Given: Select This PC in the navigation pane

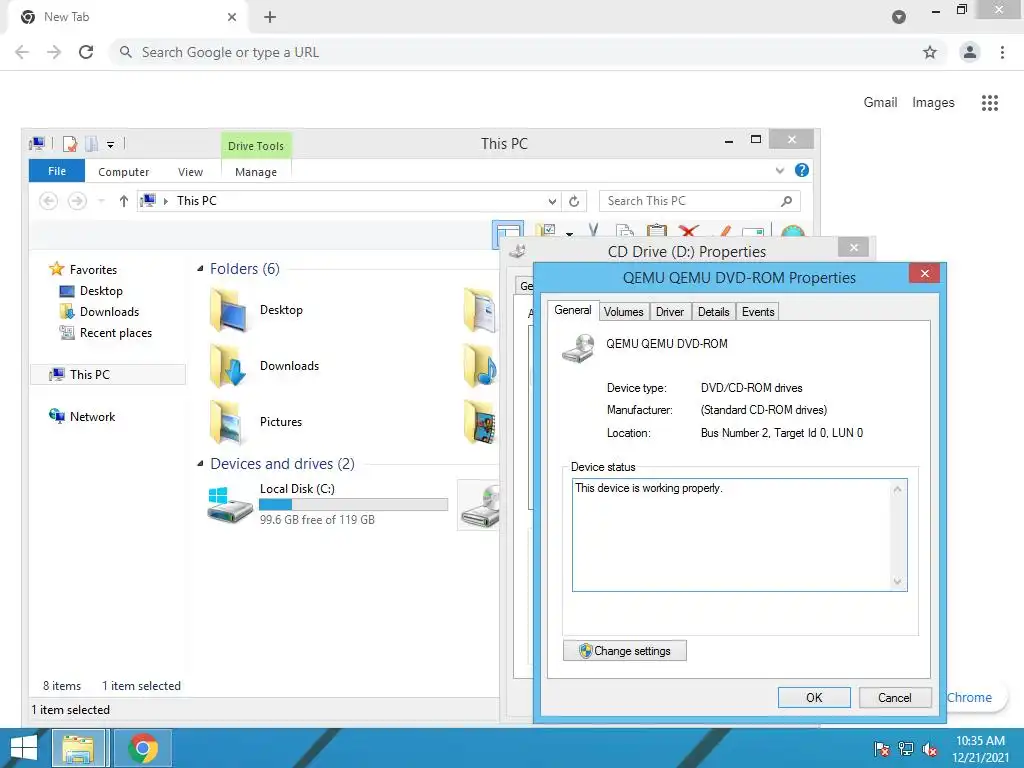Looking at the screenshot, I should pyautogui.click(x=108, y=374).
